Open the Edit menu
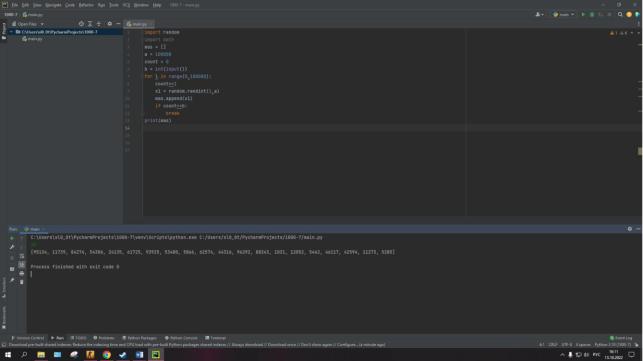Viewport: 643px width, 361px height. 25,5
